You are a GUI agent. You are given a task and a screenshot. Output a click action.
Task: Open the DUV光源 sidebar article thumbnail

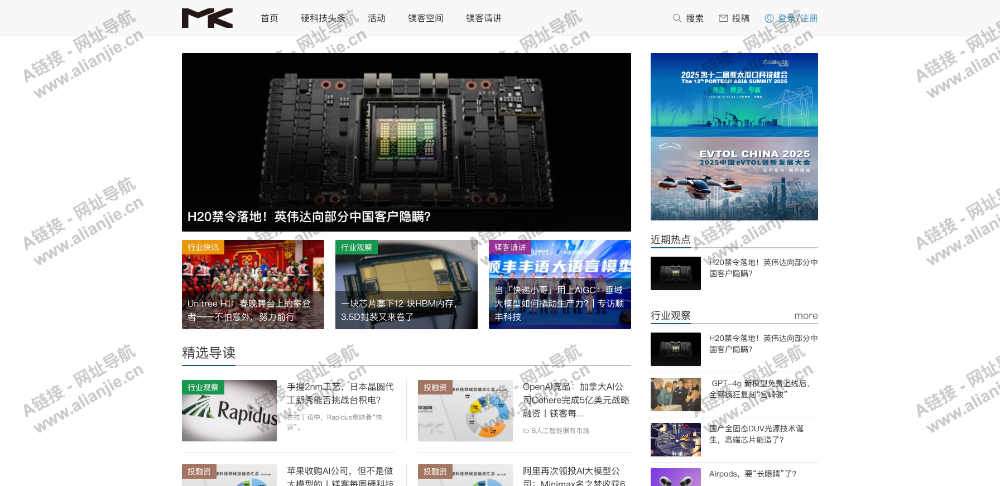click(675, 439)
